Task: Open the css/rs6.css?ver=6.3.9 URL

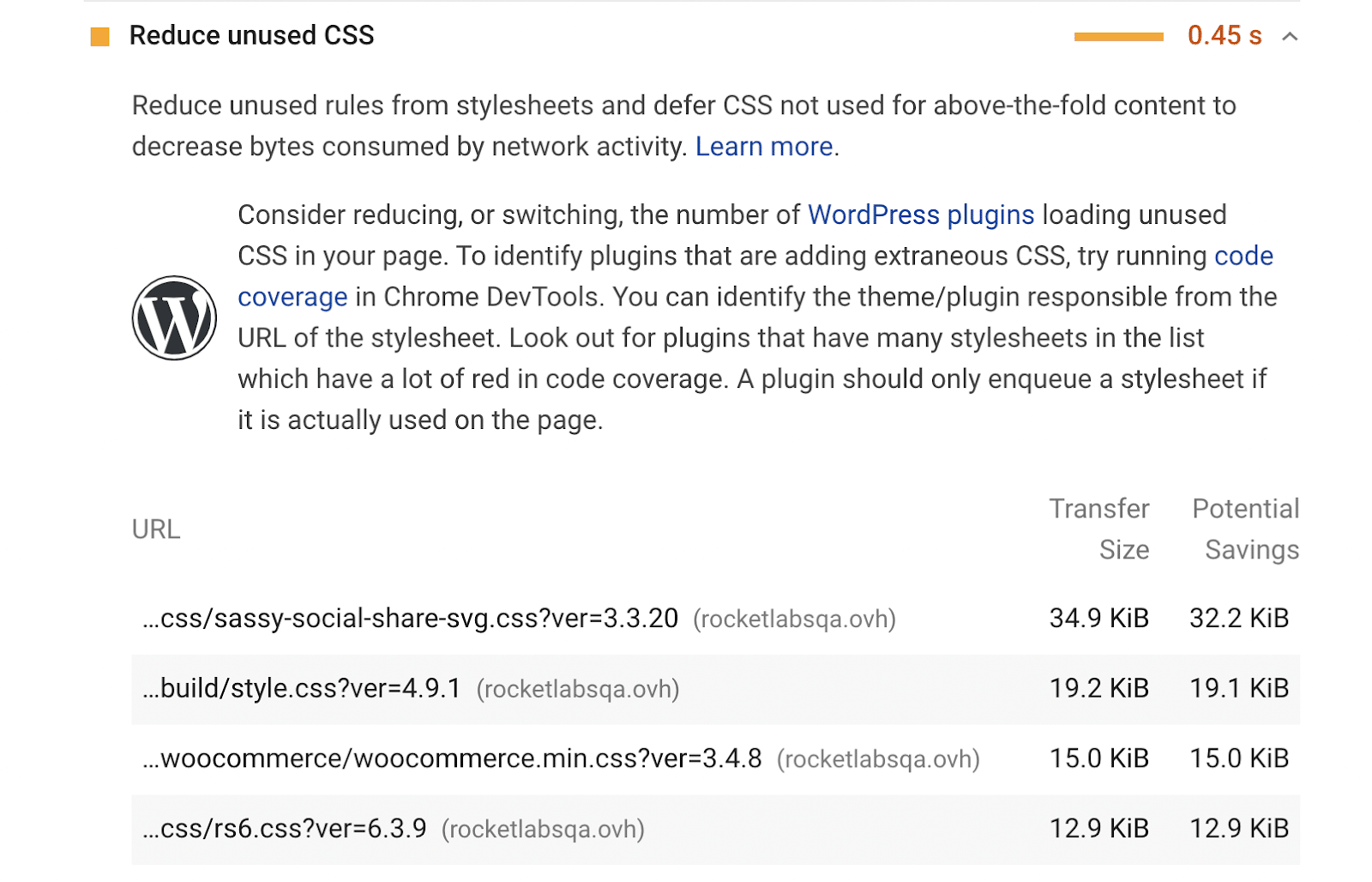Action: pyautogui.click(x=286, y=829)
